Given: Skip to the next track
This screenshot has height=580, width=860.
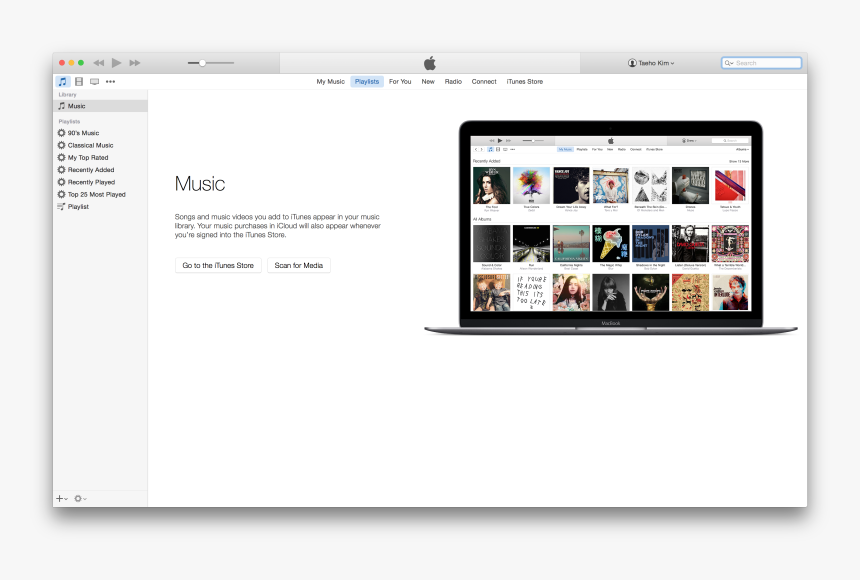Looking at the screenshot, I should pyautogui.click(x=134, y=62).
